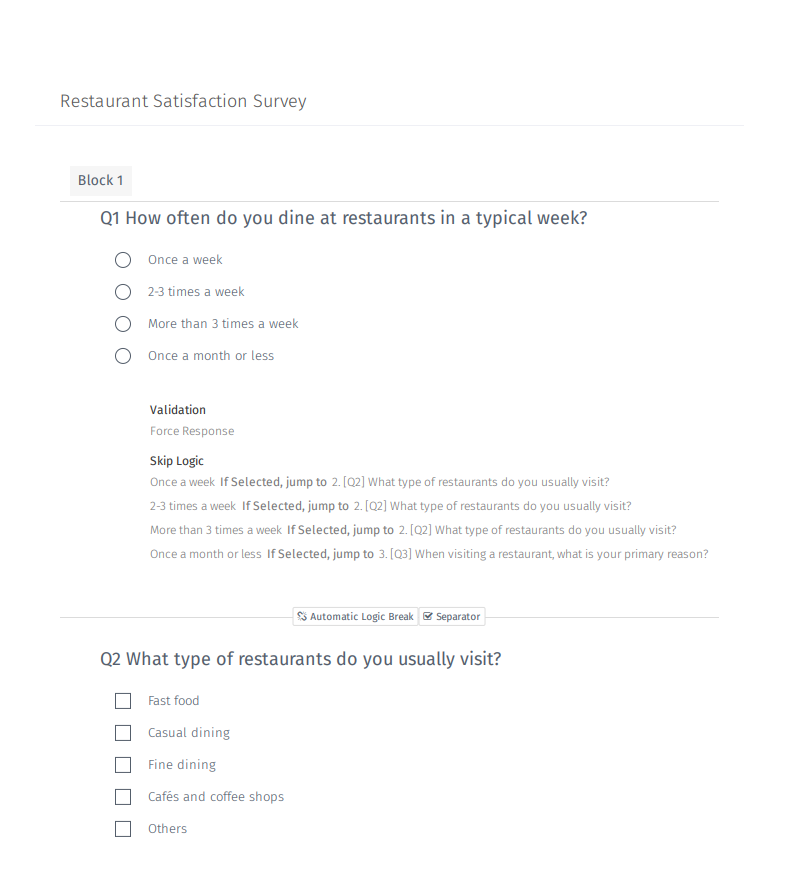Open the Skip Logic section
The width and height of the screenshot is (793, 885).
(176, 460)
